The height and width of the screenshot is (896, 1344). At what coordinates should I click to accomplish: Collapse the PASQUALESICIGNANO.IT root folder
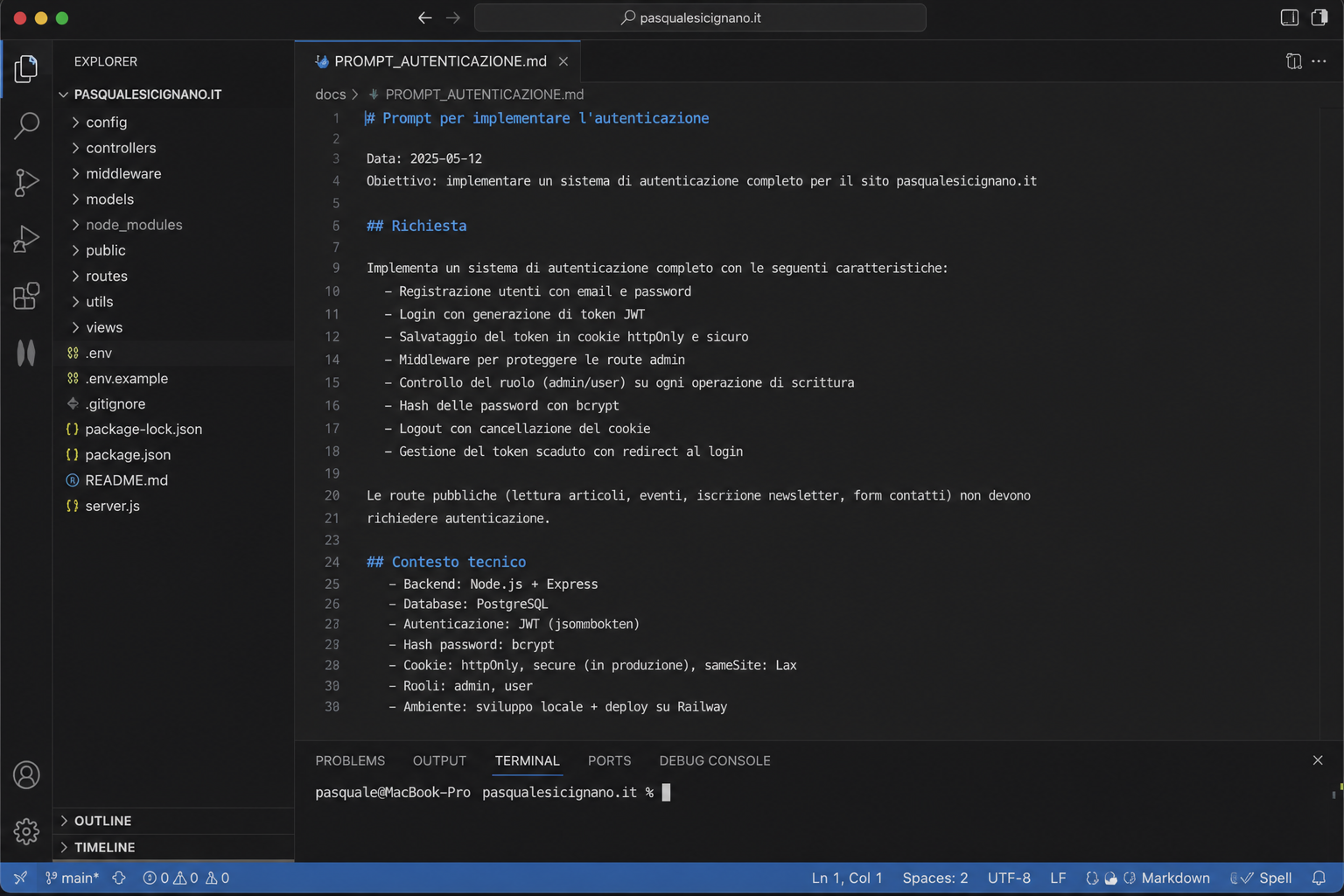pyautogui.click(x=173, y=94)
